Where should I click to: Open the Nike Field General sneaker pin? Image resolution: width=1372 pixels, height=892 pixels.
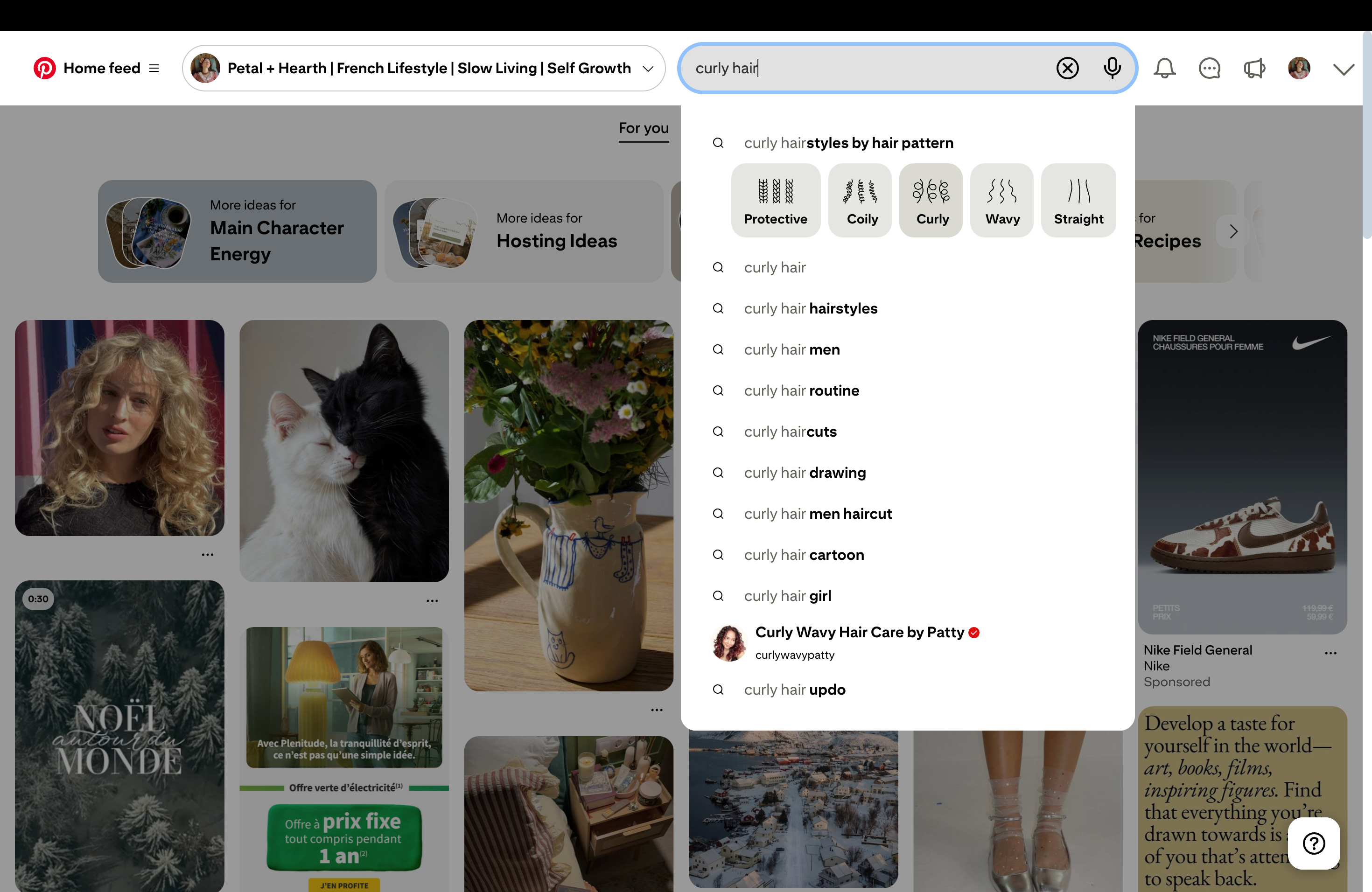1242,476
